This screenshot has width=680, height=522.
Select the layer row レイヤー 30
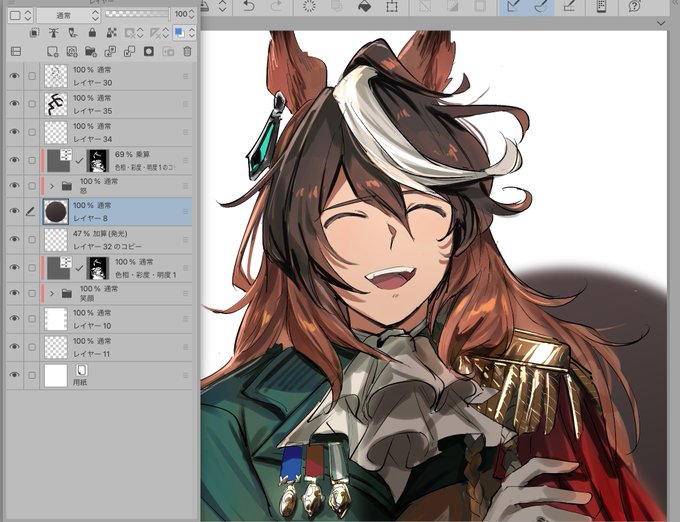(99, 76)
